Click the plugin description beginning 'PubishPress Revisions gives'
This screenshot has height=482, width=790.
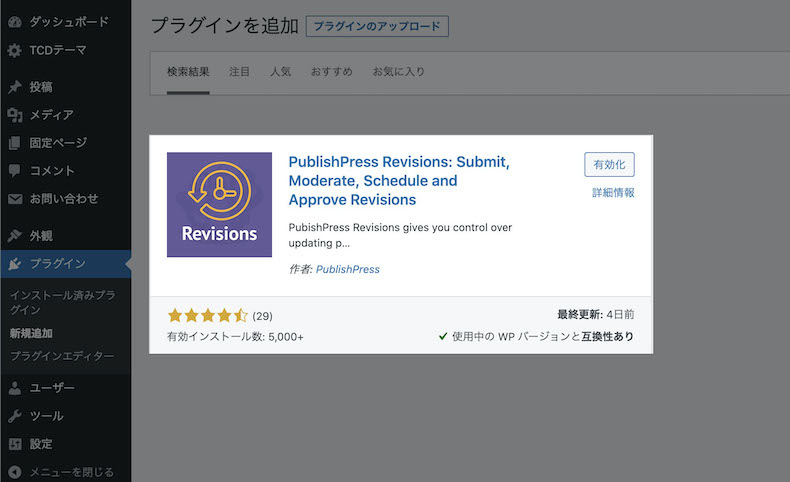tap(400, 235)
